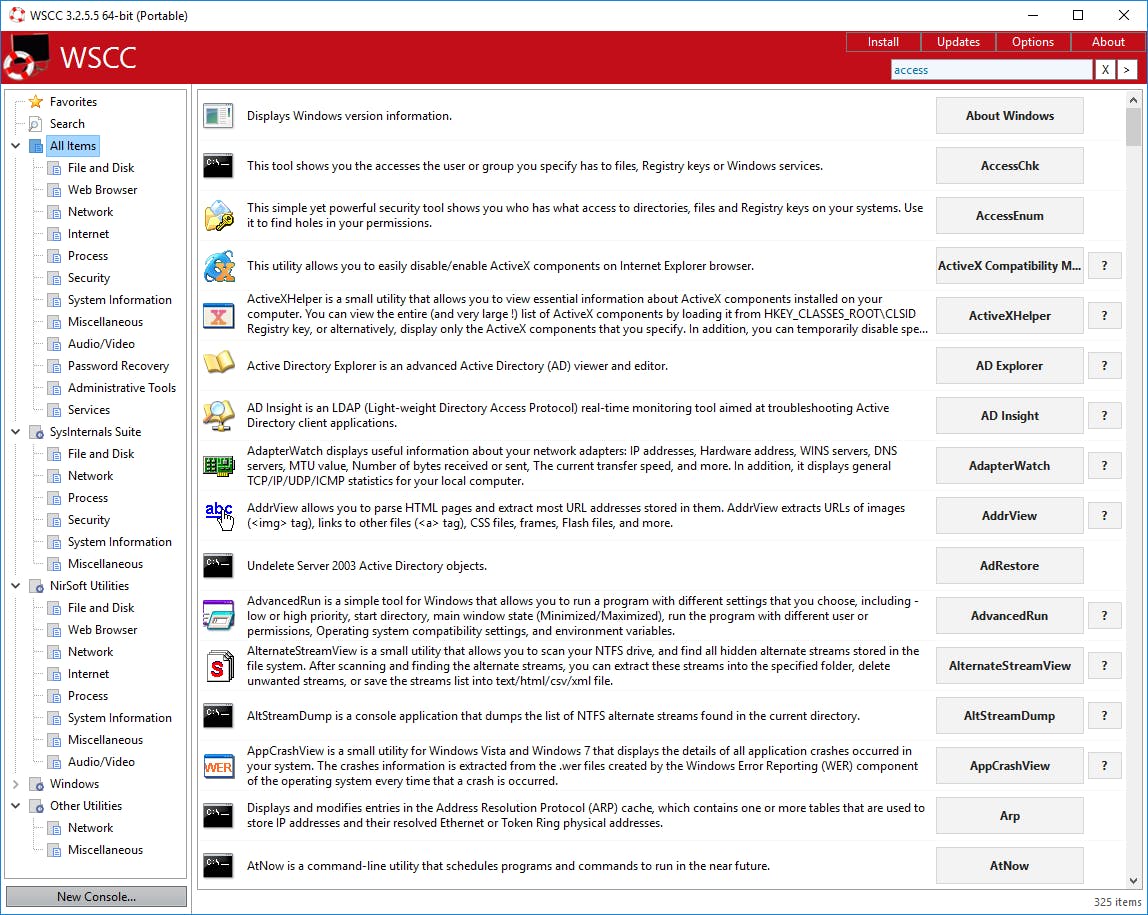The image size is (1148, 915).
Task: Open help for AdvancedRun
Action: click(x=1104, y=616)
